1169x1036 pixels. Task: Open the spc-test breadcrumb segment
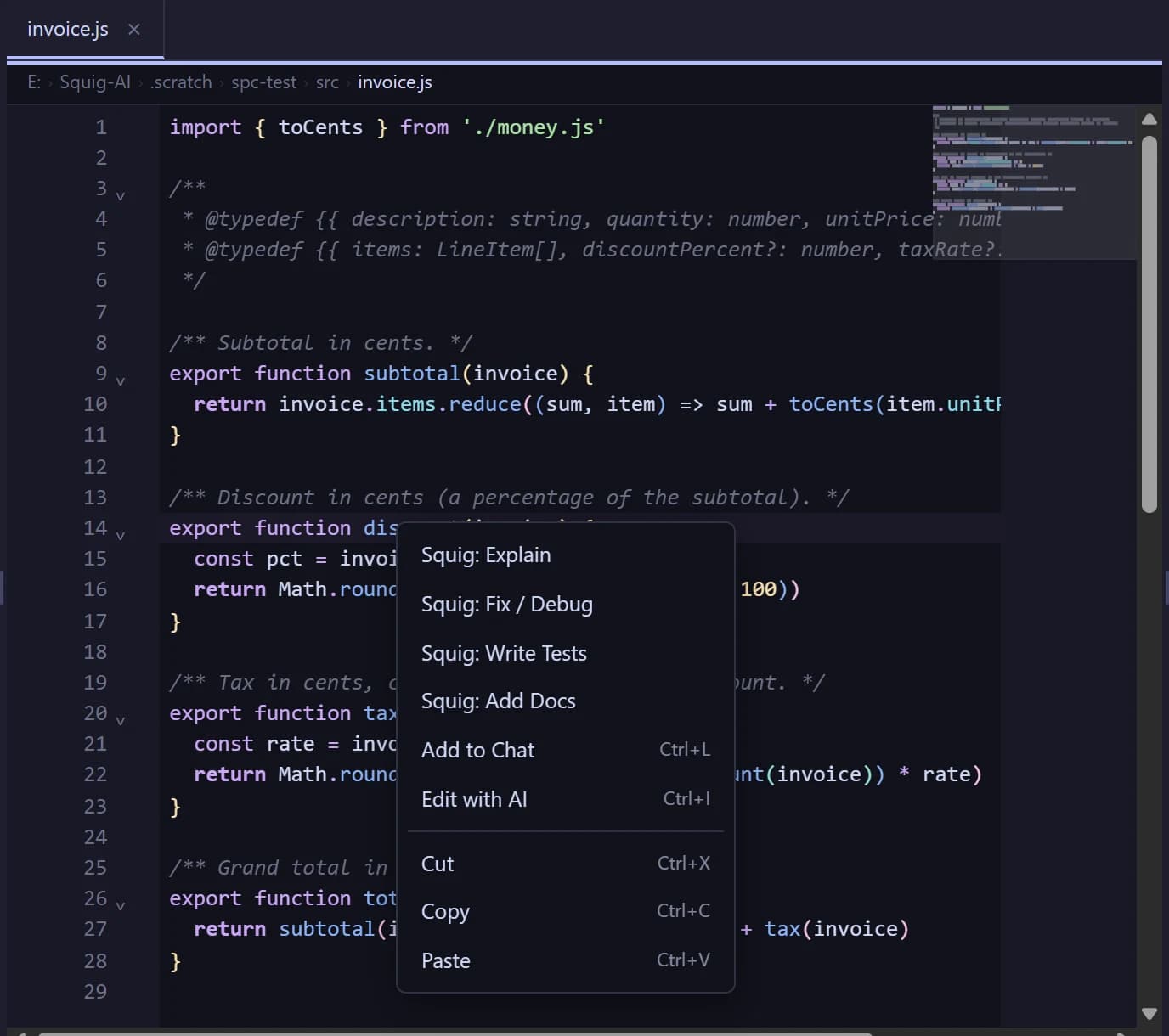click(x=263, y=82)
